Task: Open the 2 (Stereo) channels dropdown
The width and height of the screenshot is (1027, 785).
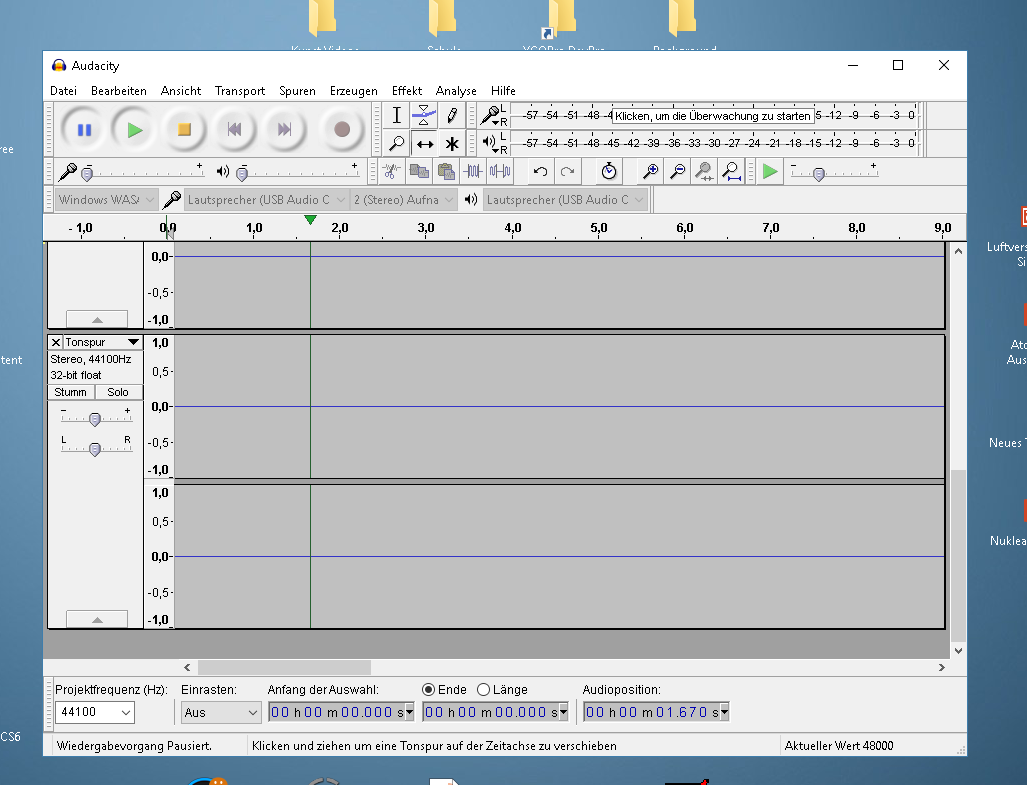Action: click(403, 200)
